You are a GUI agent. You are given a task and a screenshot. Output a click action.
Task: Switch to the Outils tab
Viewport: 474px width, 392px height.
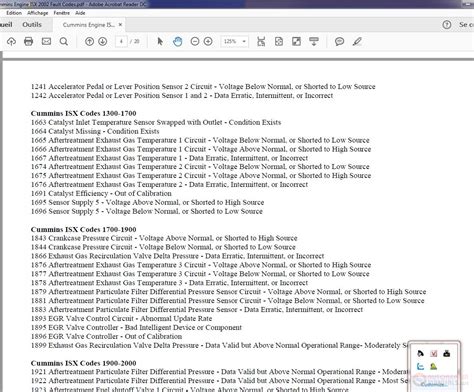32,25
